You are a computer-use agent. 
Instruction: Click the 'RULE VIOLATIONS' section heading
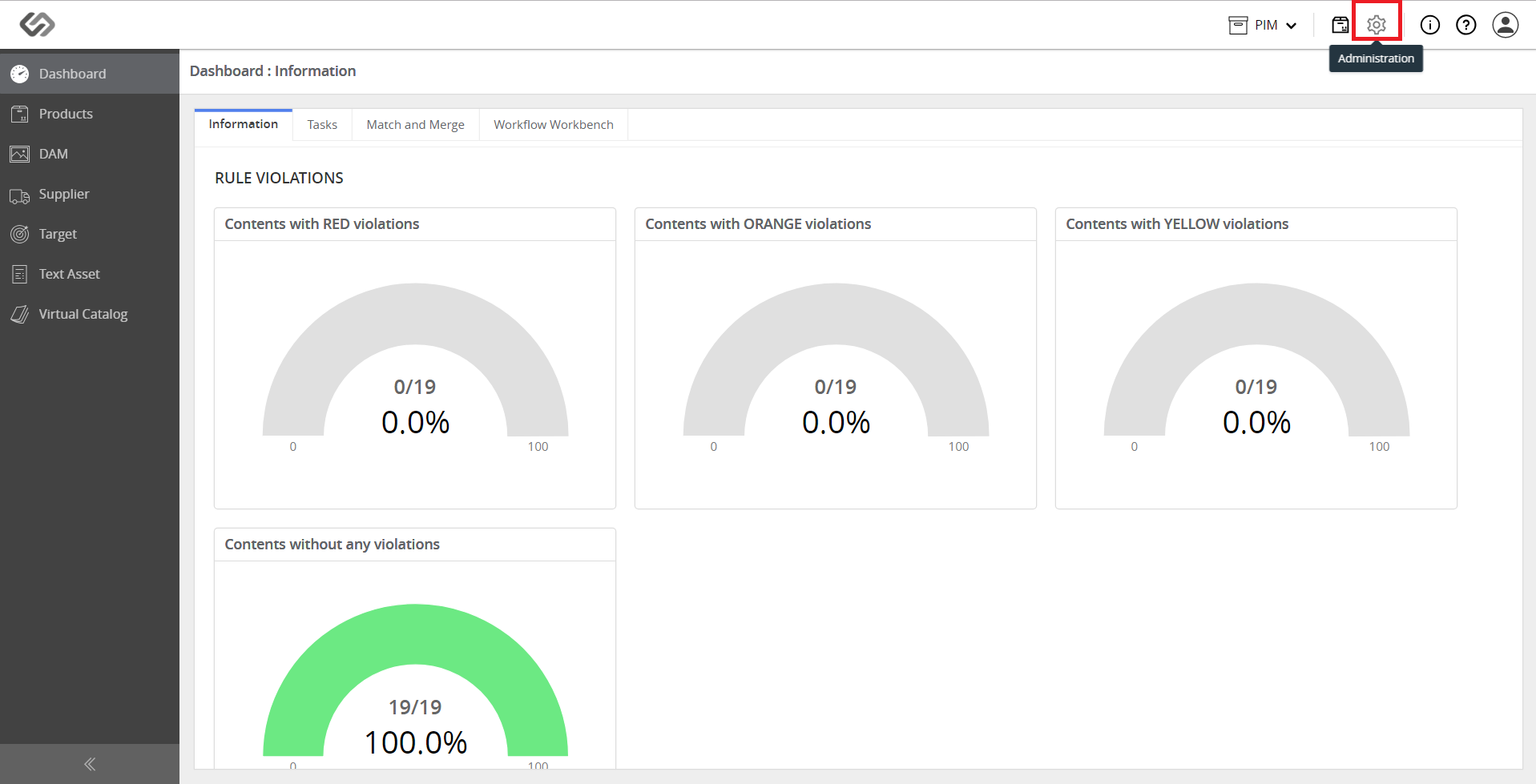(279, 178)
